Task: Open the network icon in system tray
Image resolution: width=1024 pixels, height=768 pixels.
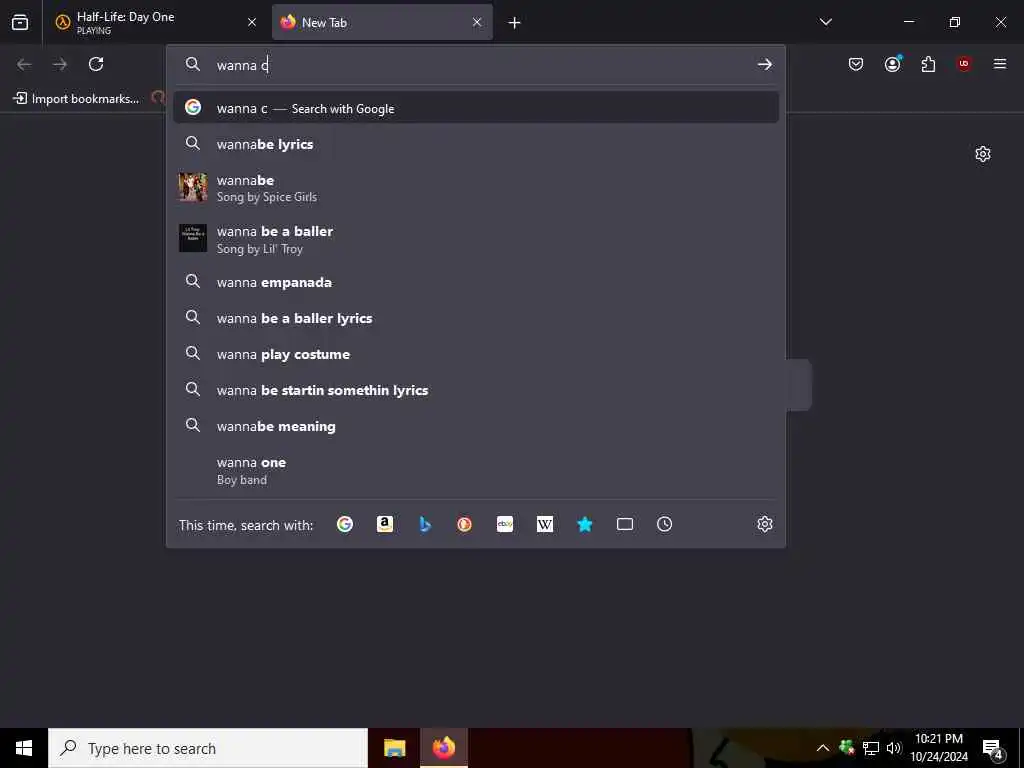Action: pyautogui.click(x=871, y=748)
